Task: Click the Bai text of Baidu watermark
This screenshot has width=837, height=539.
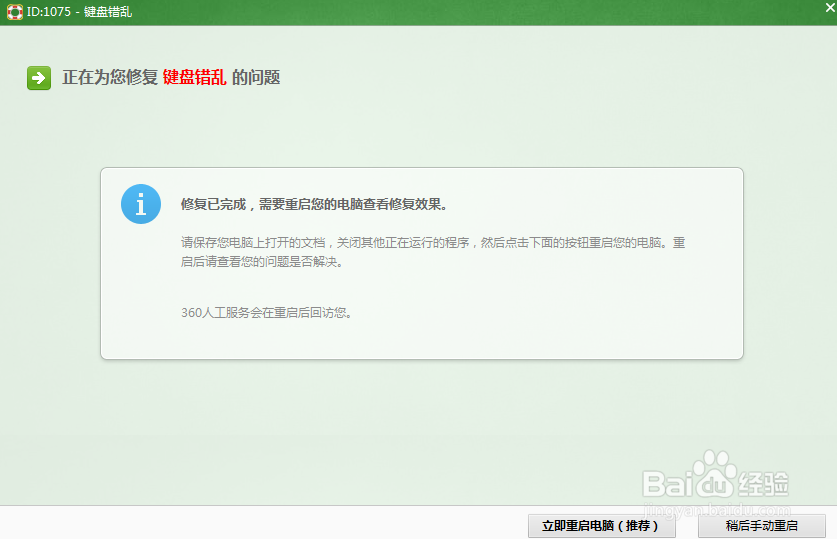Action: [668, 484]
